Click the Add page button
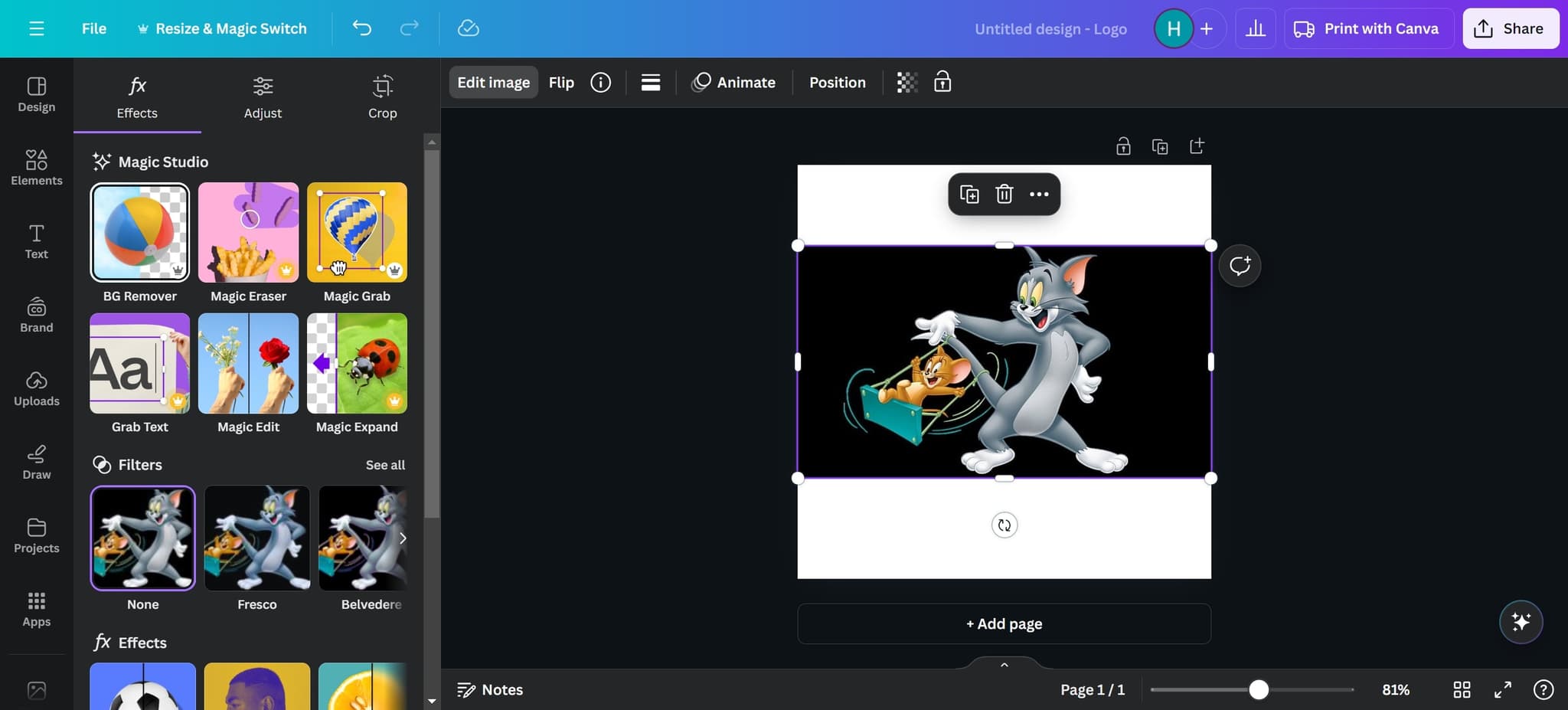 pyautogui.click(x=1004, y=623)
